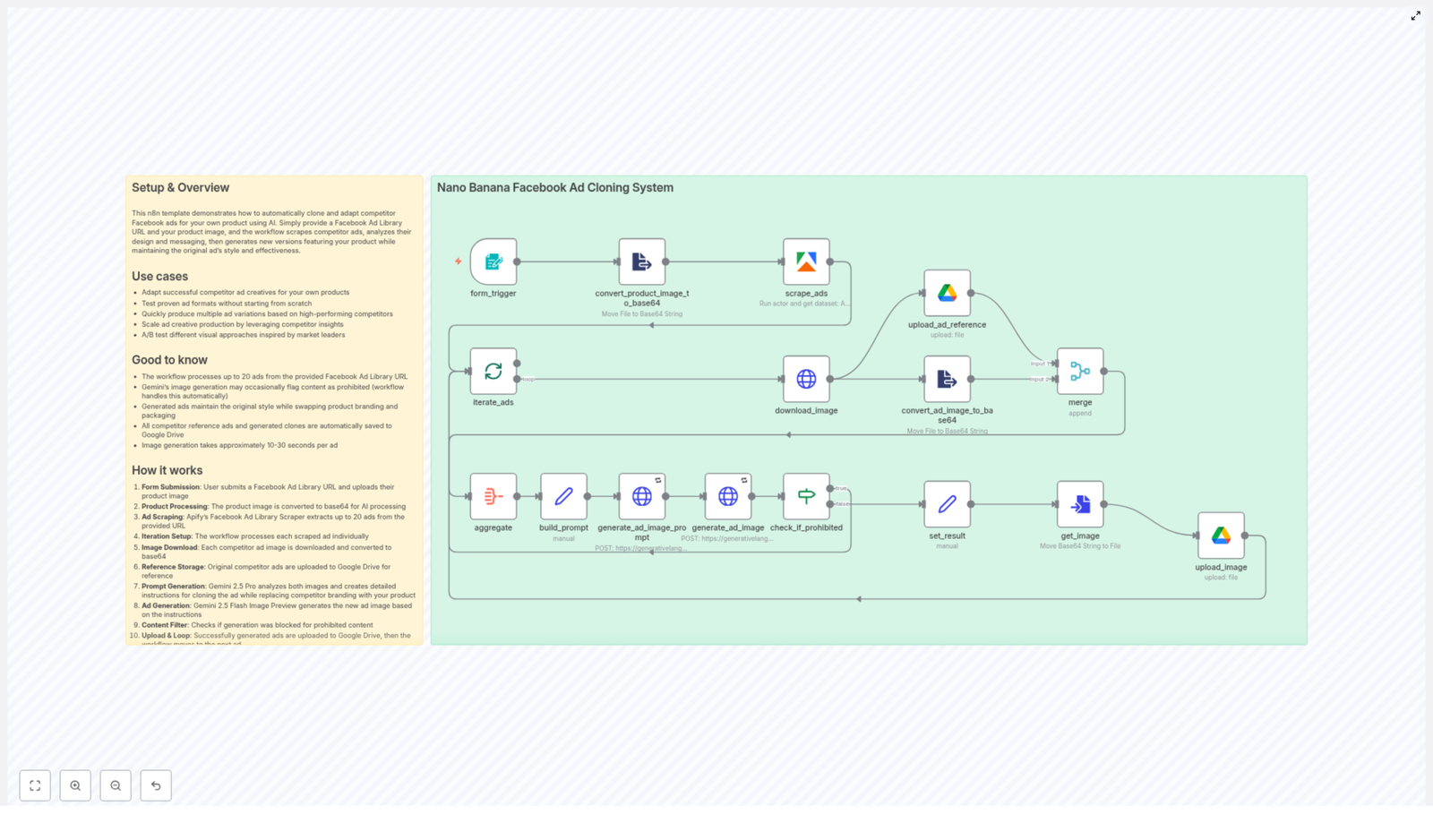Click the reset view arrow button
The width and height of the screenshot is (1433, 840).
point(156,785)
